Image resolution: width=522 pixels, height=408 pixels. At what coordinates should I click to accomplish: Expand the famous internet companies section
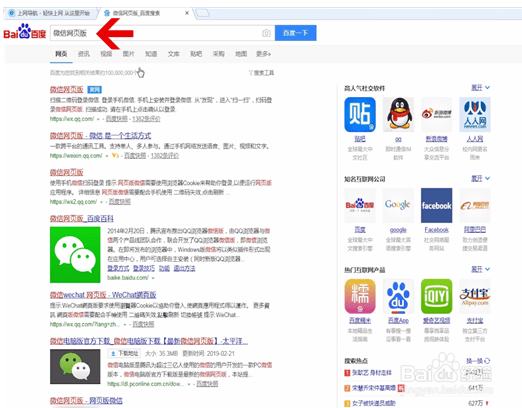pos(480,179)
